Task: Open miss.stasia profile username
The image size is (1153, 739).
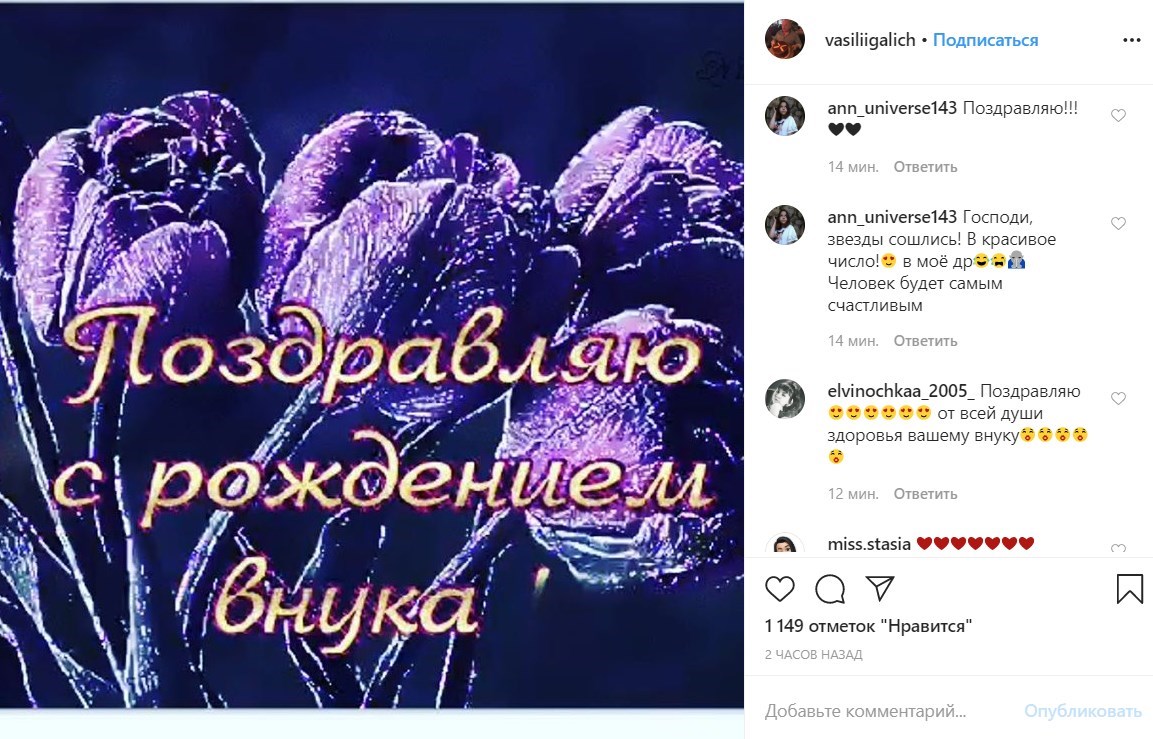Action: coord(869,544)
